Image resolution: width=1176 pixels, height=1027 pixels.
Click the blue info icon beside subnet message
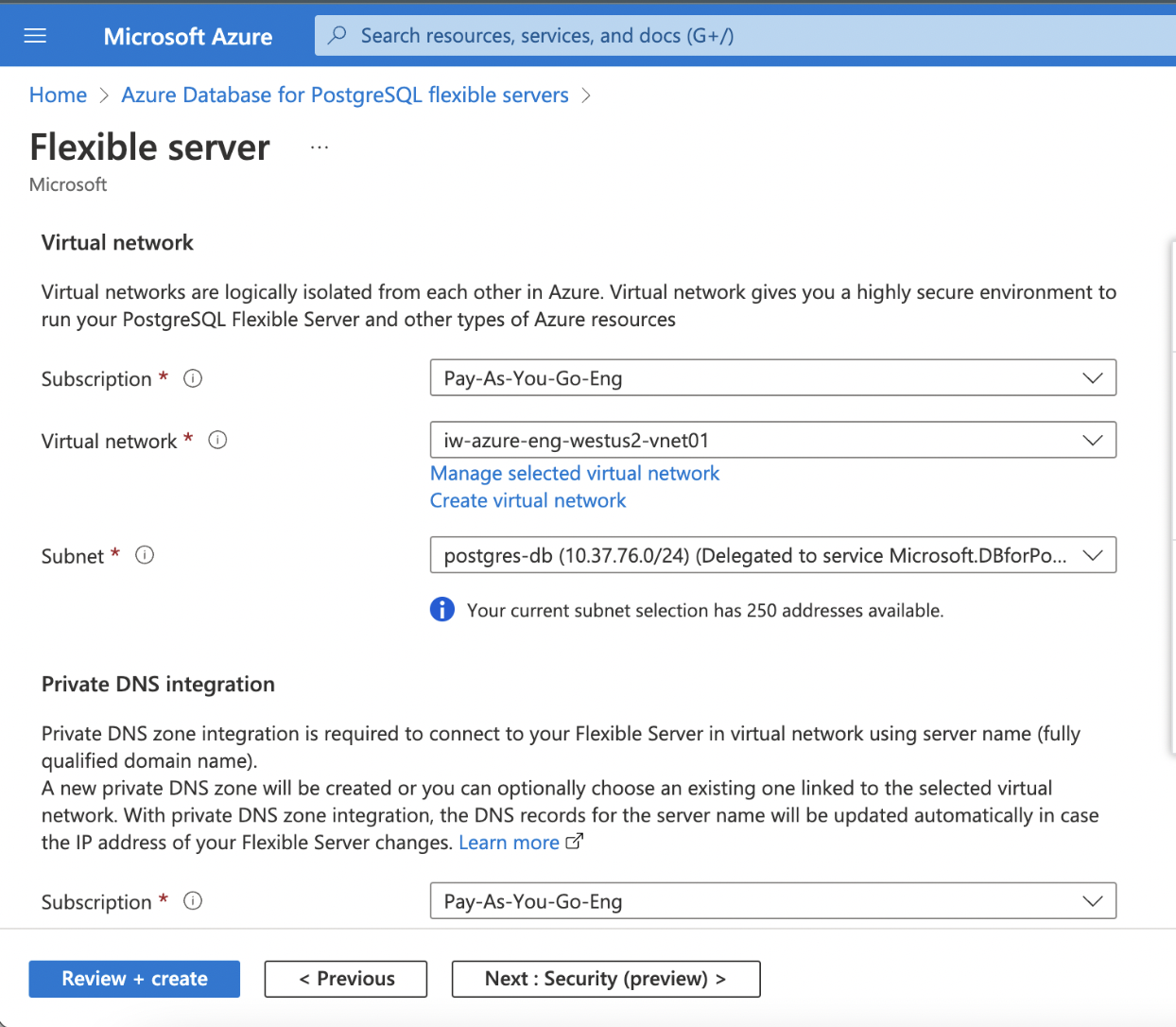(x=442, y=610)
